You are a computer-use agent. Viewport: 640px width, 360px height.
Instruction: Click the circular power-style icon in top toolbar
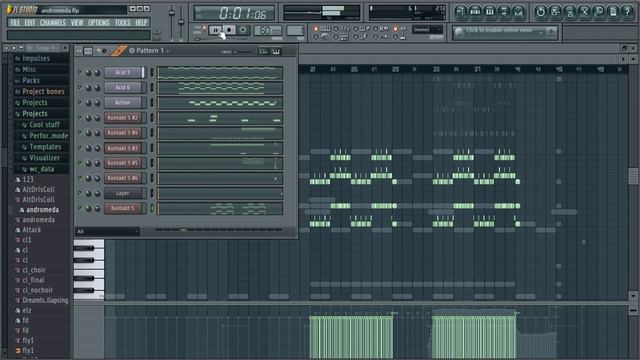[540, 12]
